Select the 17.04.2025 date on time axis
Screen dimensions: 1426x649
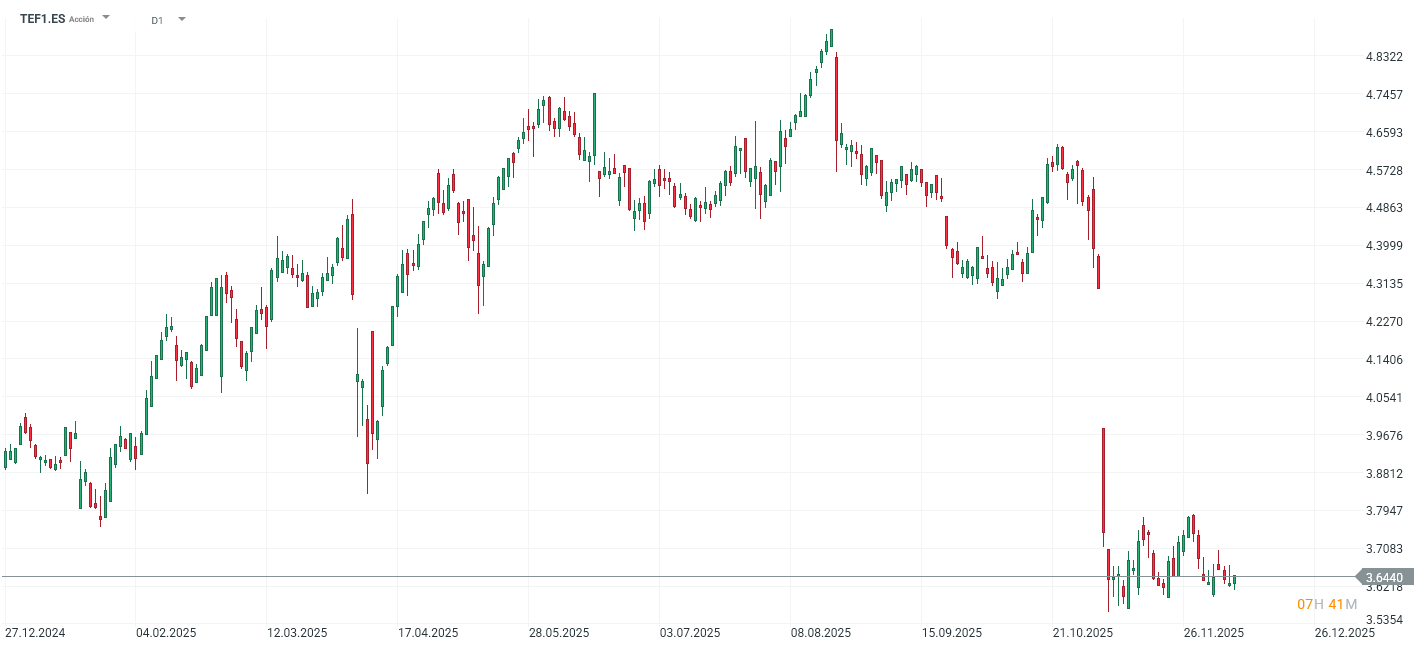tap(428, 633)
